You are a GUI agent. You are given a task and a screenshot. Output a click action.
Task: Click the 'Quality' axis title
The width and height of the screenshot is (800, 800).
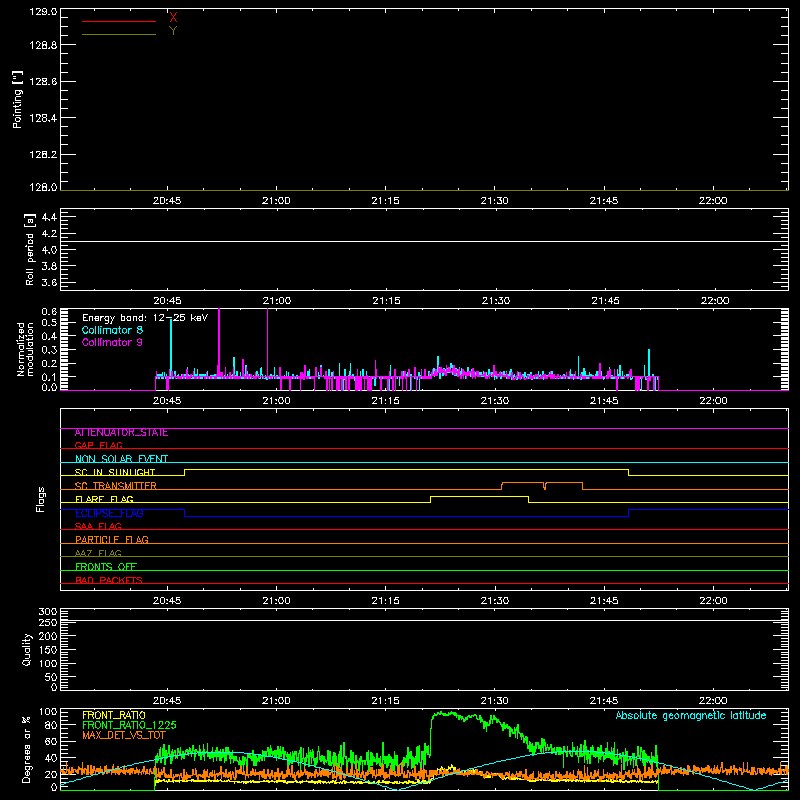(27, 649)
